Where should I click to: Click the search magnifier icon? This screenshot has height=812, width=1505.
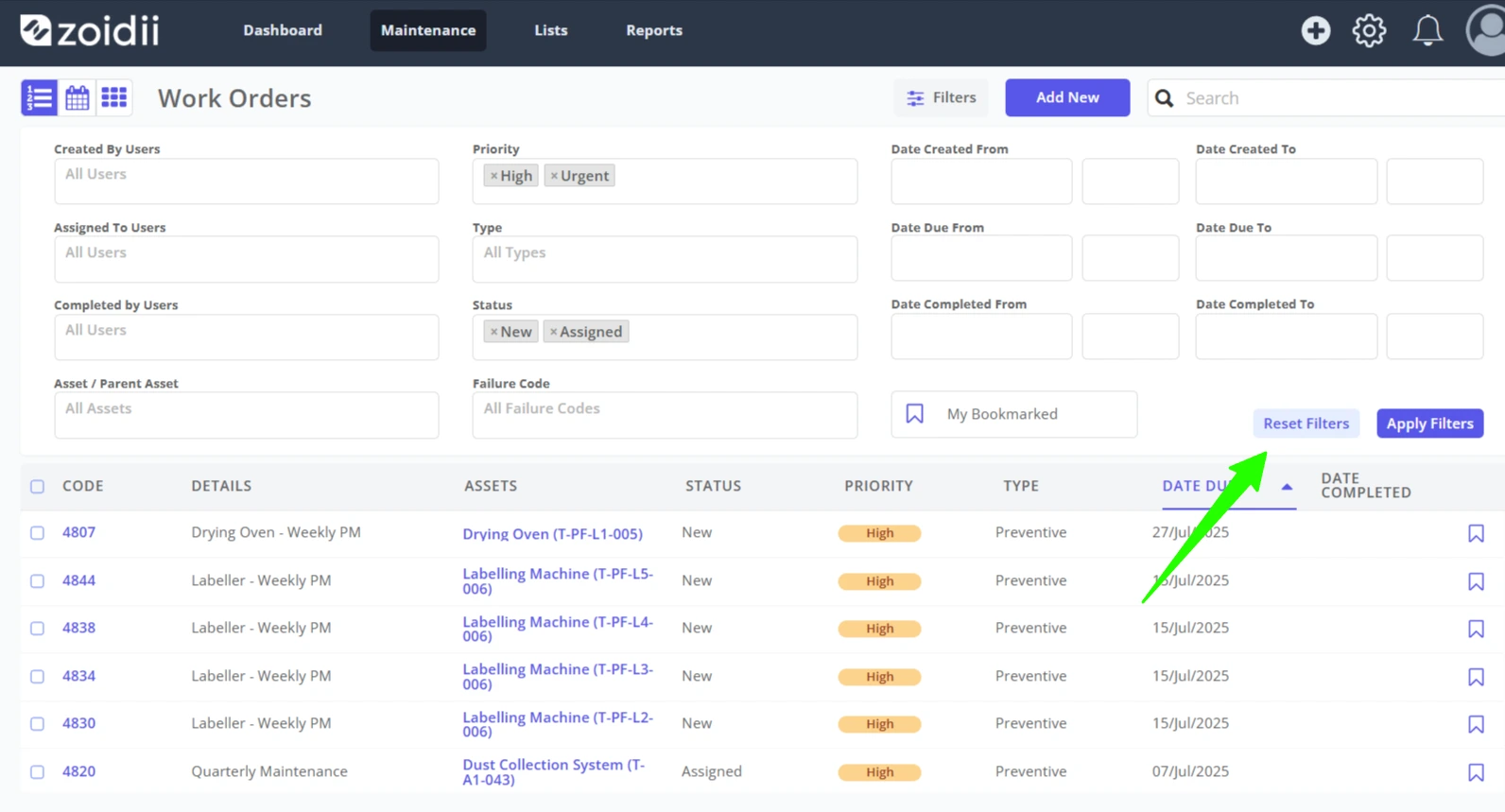1165,98
